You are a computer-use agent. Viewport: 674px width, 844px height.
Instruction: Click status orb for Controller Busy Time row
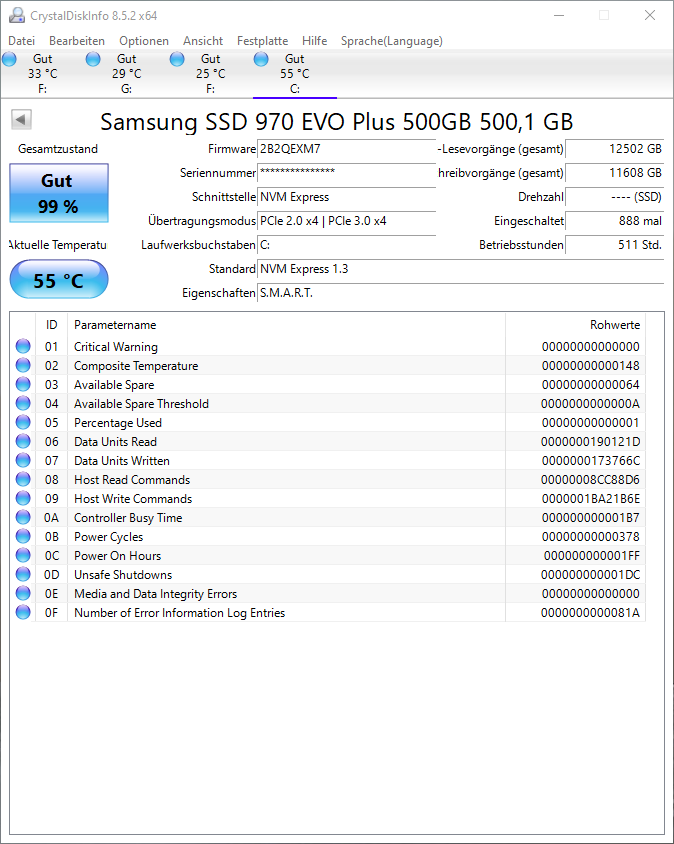[x=23, y=517]
